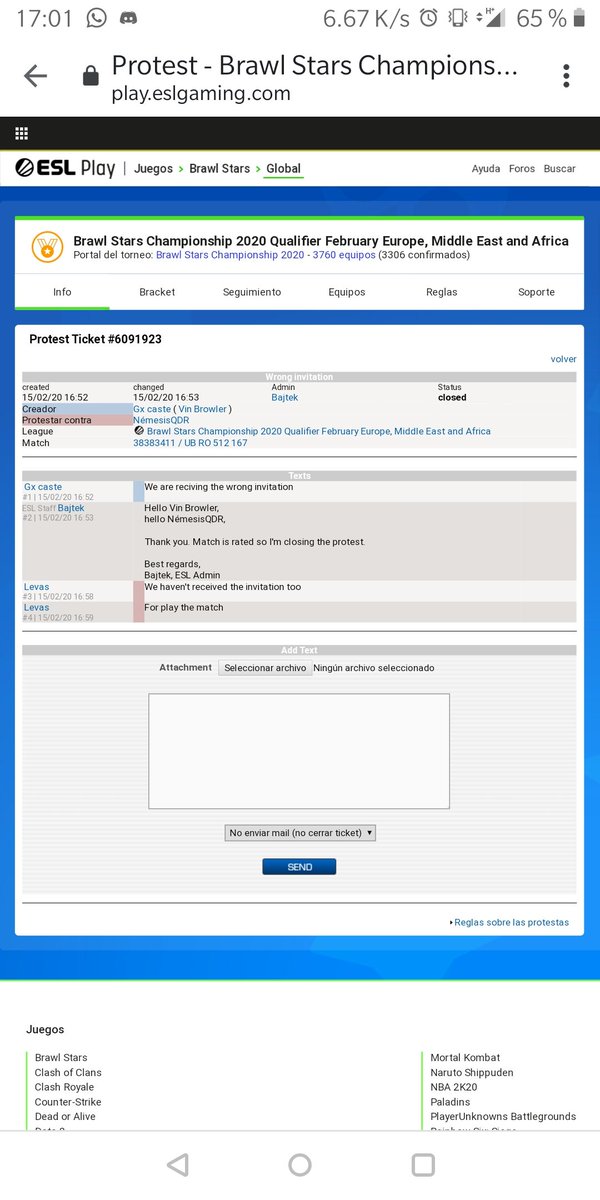Open NBA 2K20 footer link
Viewport: 600px width, 1200px height.
[x=457, y=1087]
